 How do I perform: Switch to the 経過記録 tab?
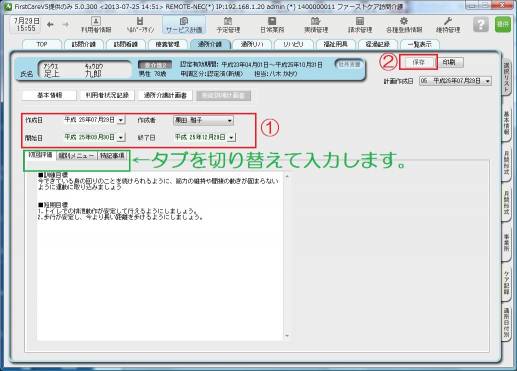point(378,44)
